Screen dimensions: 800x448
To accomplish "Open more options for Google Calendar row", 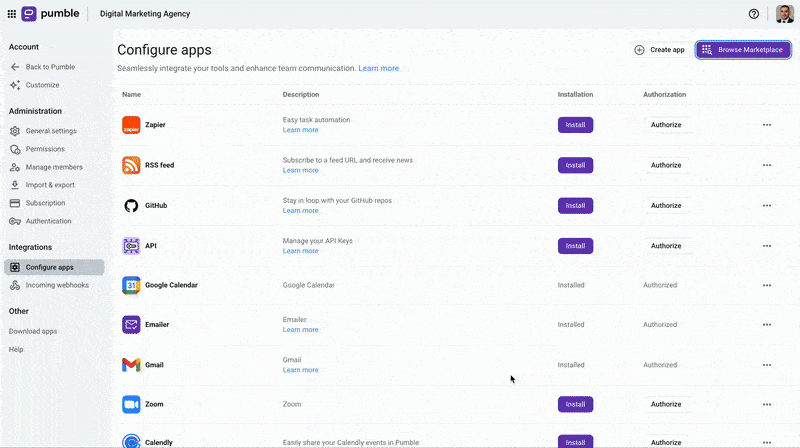I will point(767,285).
